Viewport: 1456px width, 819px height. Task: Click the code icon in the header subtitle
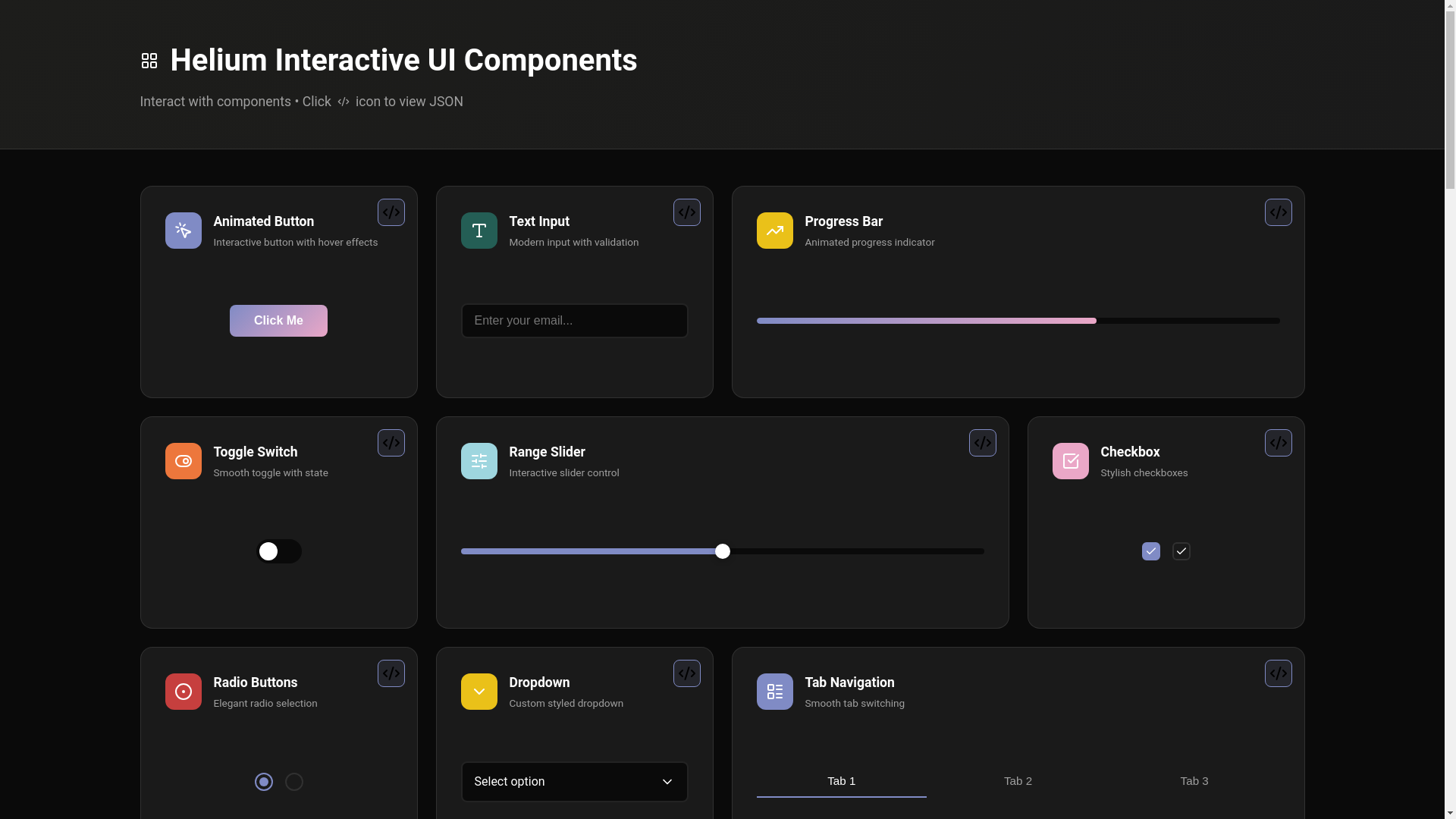(x=344, y=102)
